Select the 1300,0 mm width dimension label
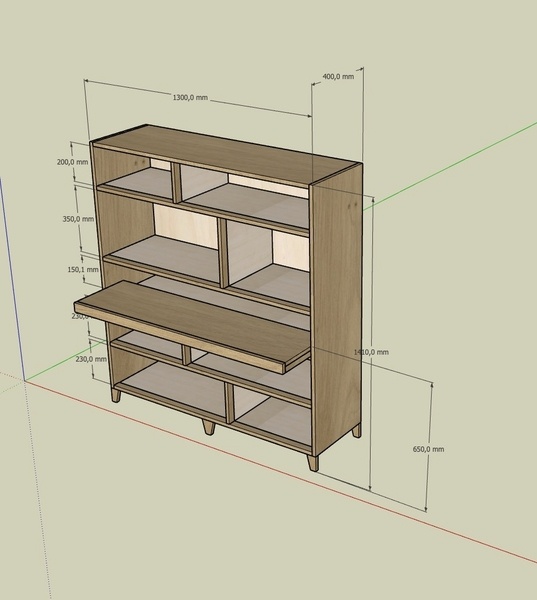Screen dimensions: 537x600 tap(190, 97)
